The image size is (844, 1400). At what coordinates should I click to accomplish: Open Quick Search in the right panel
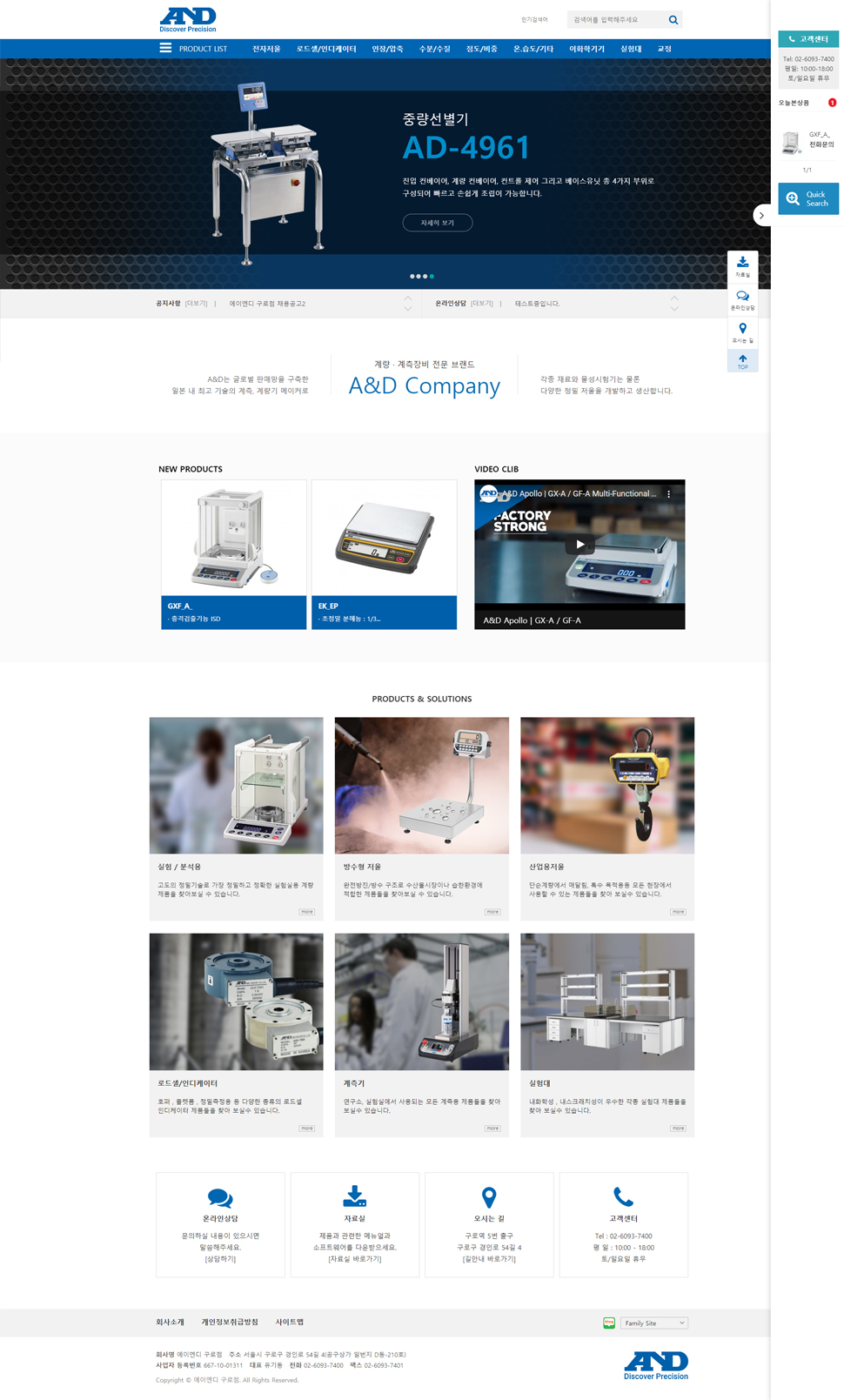pyautogui.click(x=807, y=199)
